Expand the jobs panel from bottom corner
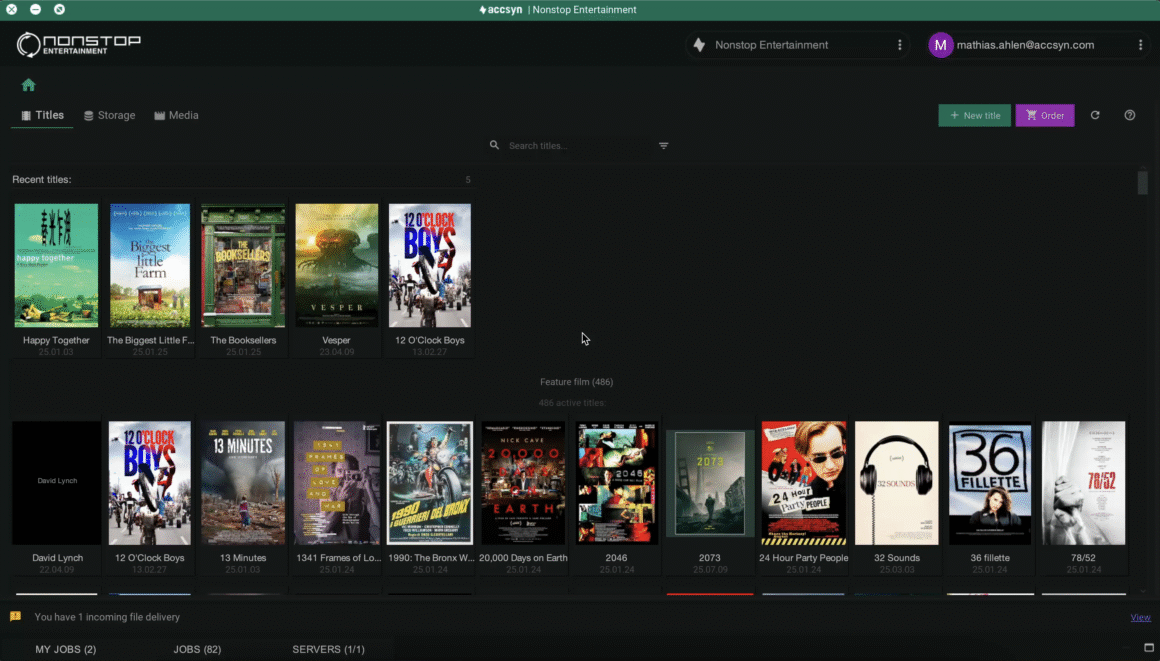 pyautogui.click(x=1148, y=648)
